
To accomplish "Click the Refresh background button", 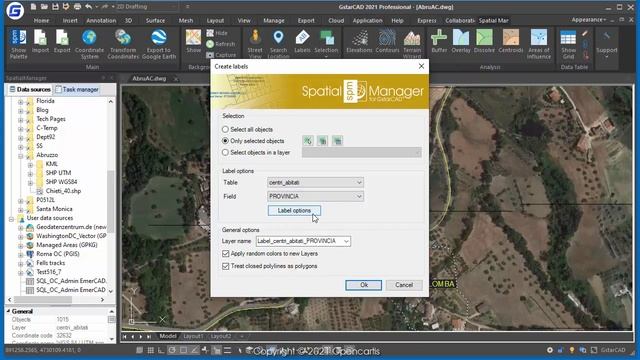I will click(x=221, y=44).
